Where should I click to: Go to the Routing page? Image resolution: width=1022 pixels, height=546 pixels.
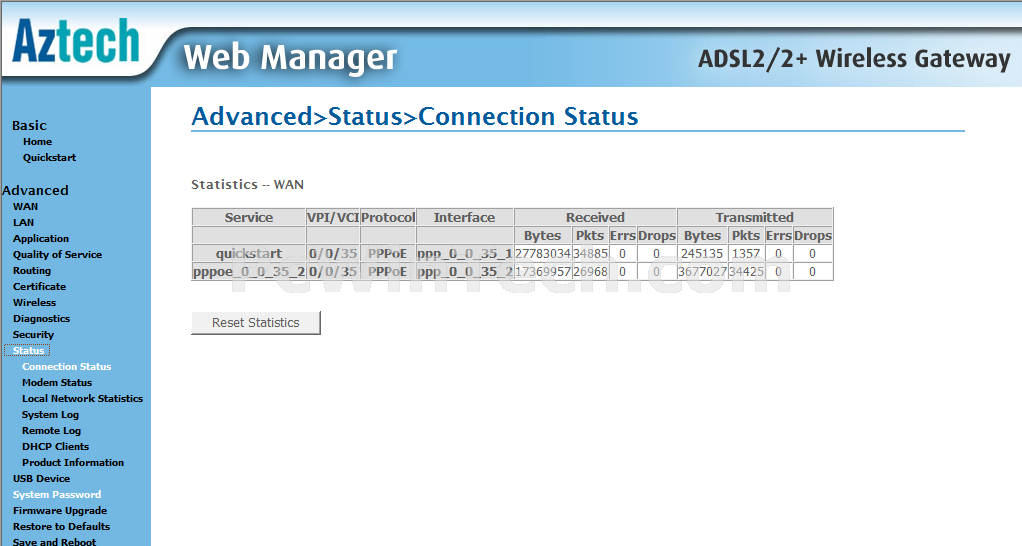click(32, 270)
